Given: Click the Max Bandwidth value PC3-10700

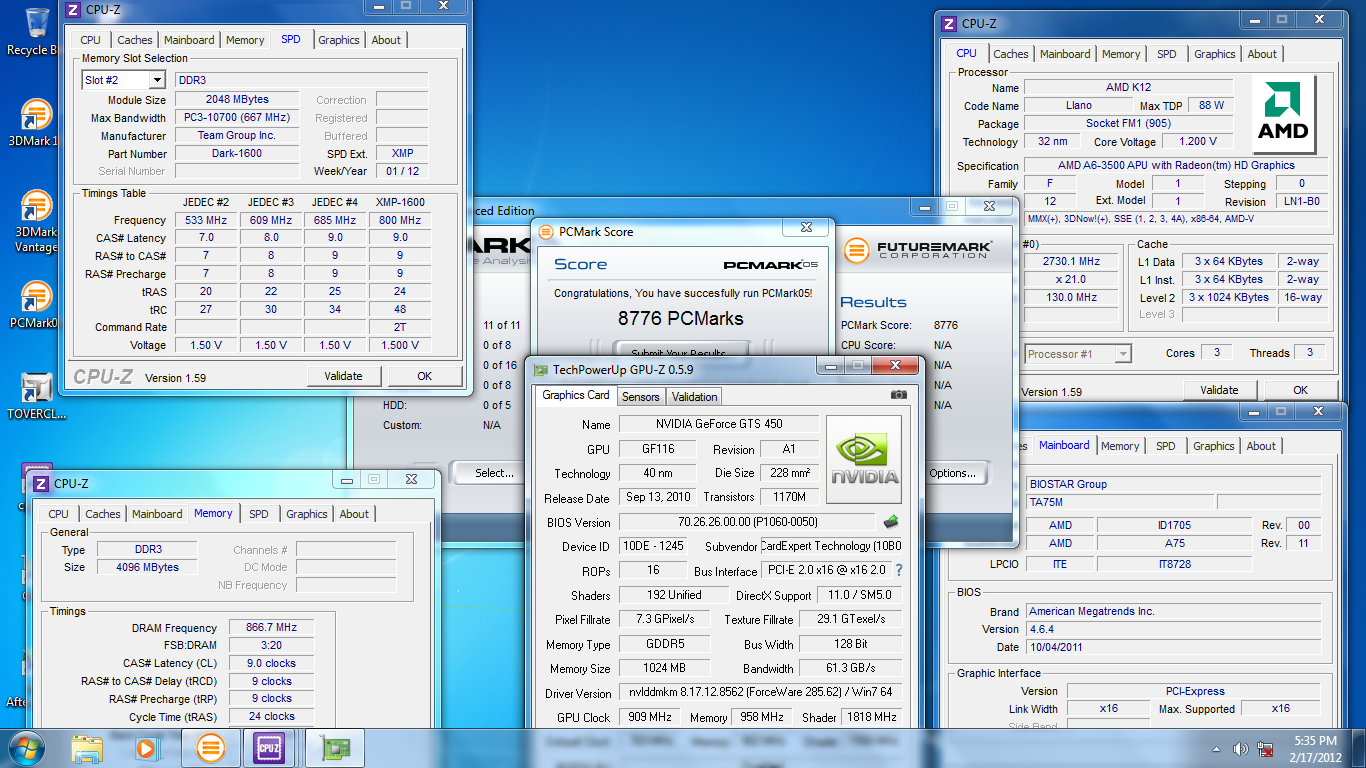Looking at the screenshot, I should click(x=237, y=118).
